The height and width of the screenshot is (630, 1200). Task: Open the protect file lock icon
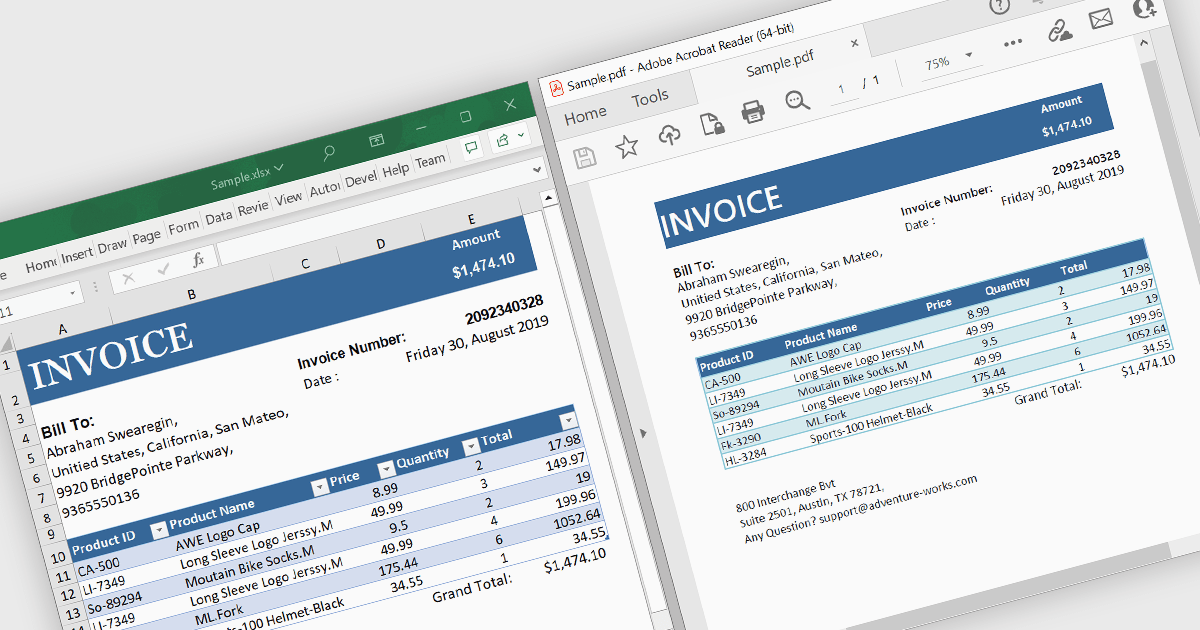coord(711,123)
